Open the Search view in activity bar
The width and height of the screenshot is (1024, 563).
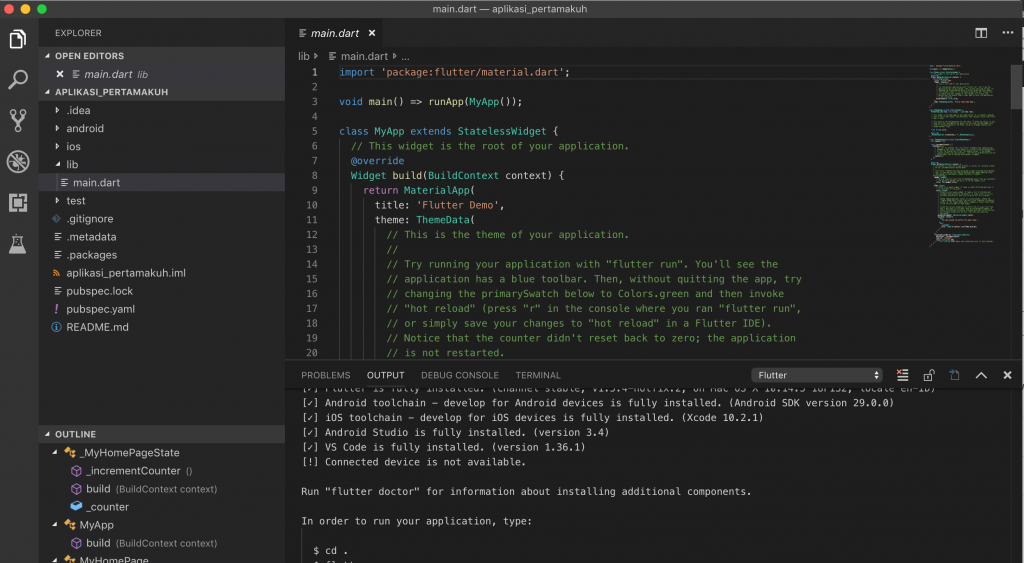coord(18,80)
